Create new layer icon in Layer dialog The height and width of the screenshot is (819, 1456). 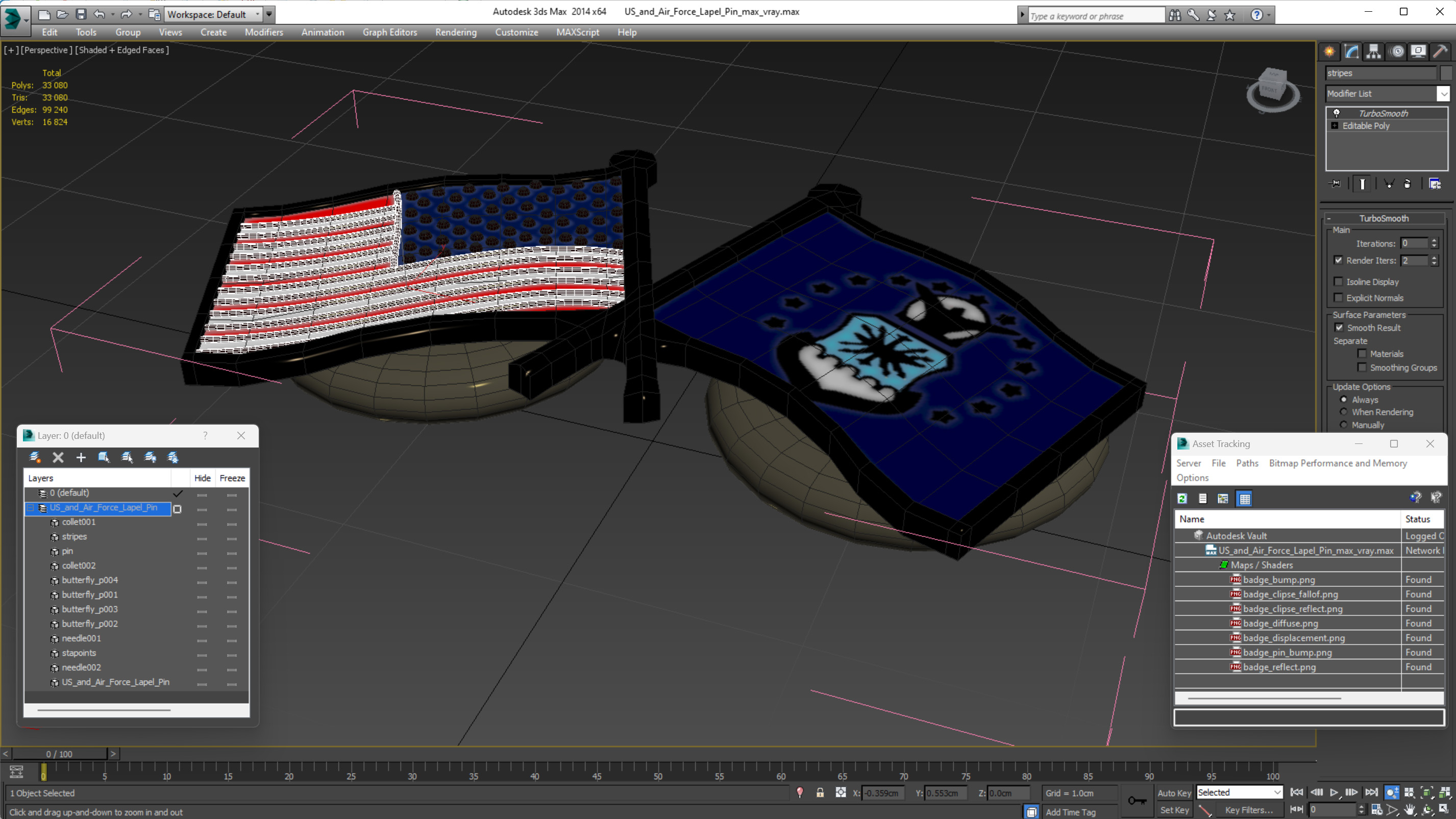[x=35, y=457]
